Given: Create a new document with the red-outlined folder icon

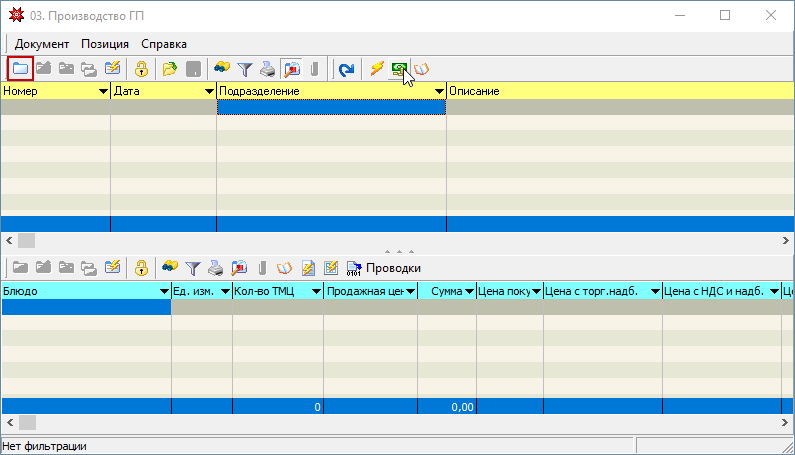Looking at the screenshot, I should point(20,69).
